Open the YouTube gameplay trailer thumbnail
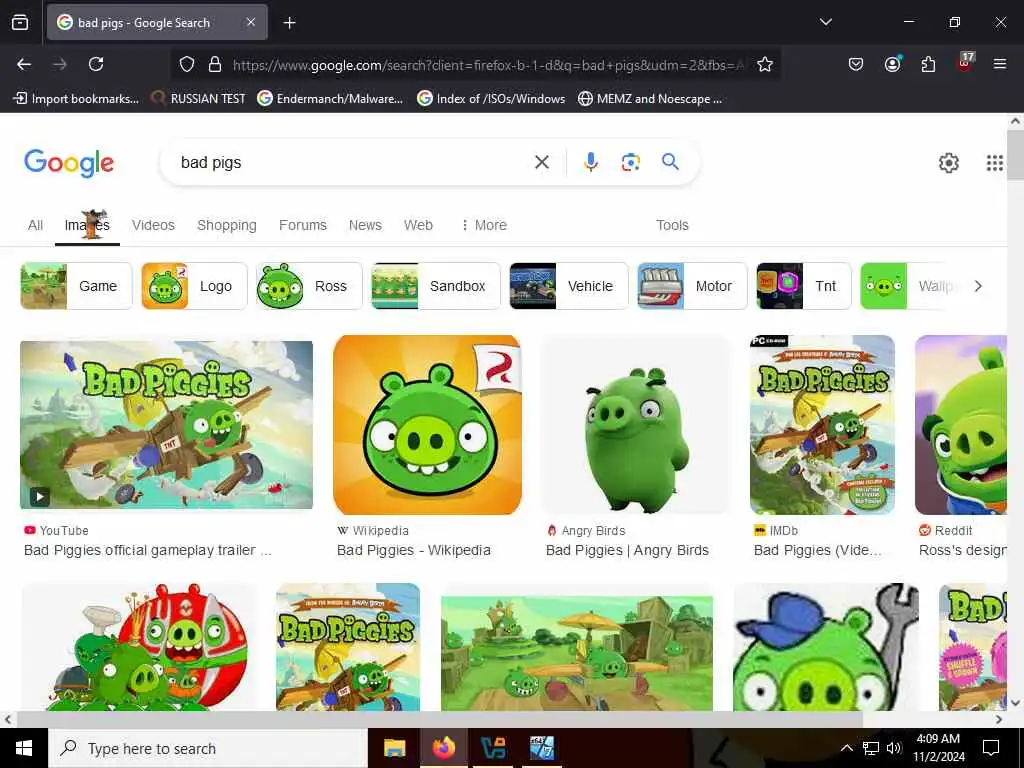 (167, 424)
